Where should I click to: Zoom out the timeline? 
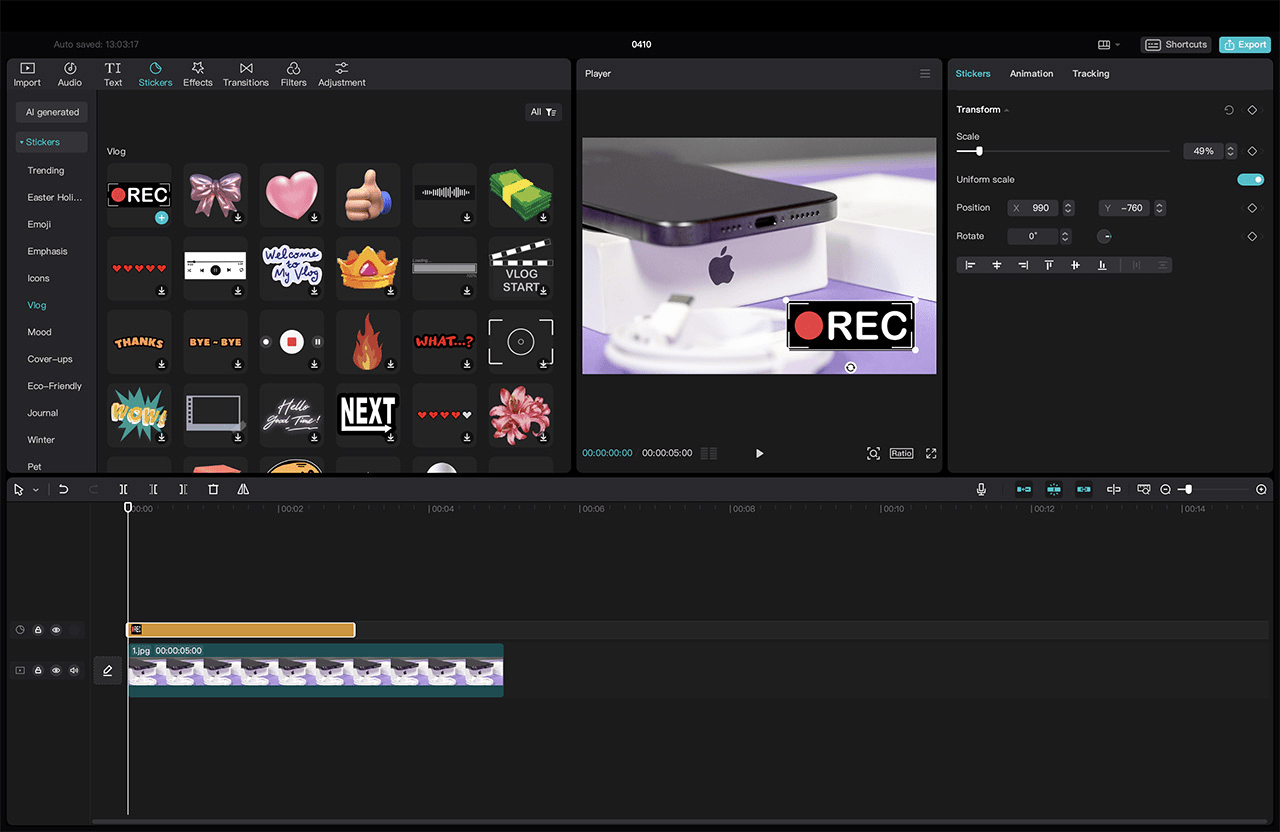(1165, 490)
